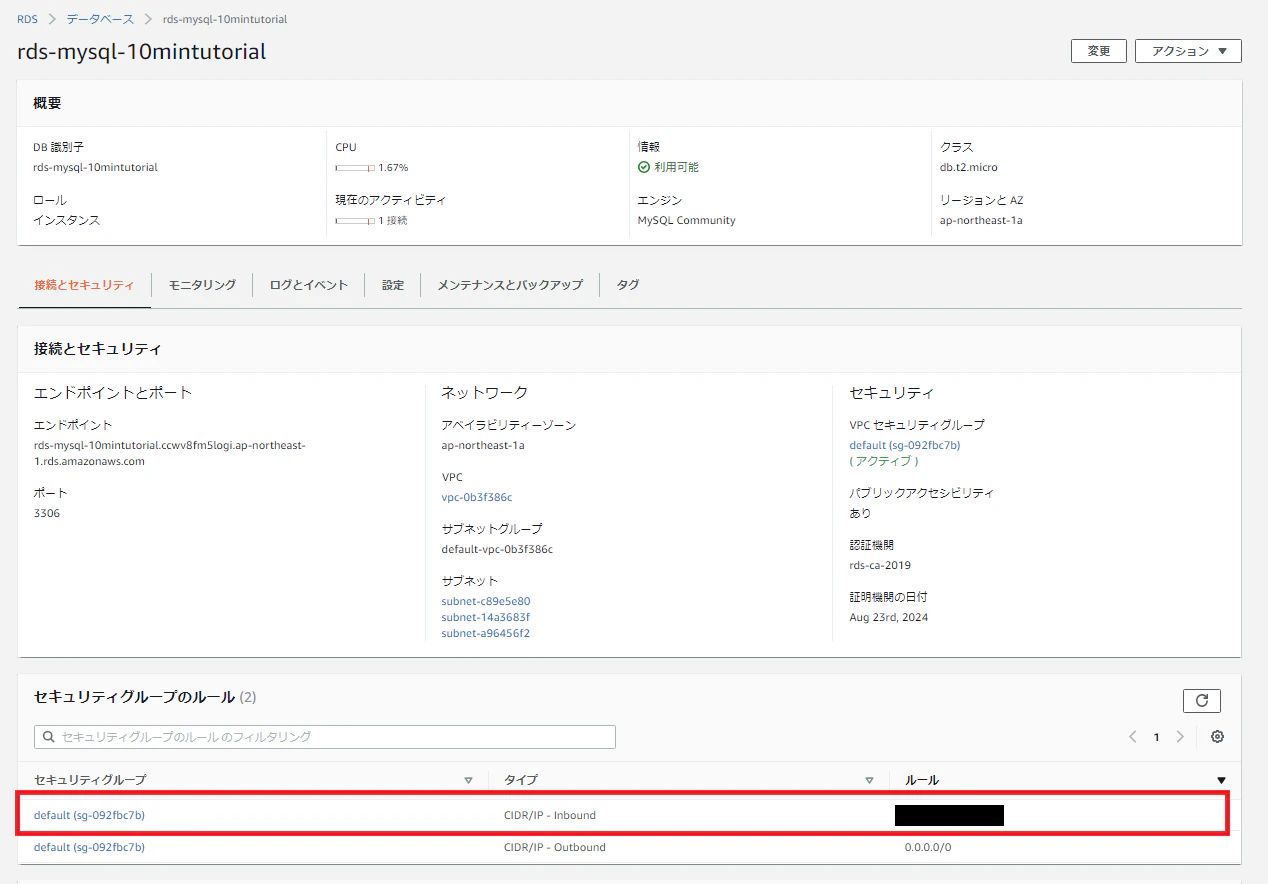
Task: Open VPC security group link under セキュリティ
Action: click(905, 445)
